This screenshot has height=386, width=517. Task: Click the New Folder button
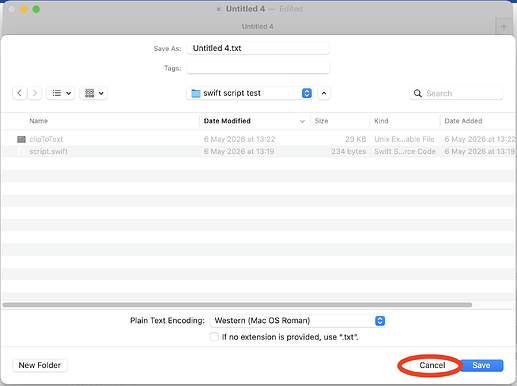click(x=40, y=365)
